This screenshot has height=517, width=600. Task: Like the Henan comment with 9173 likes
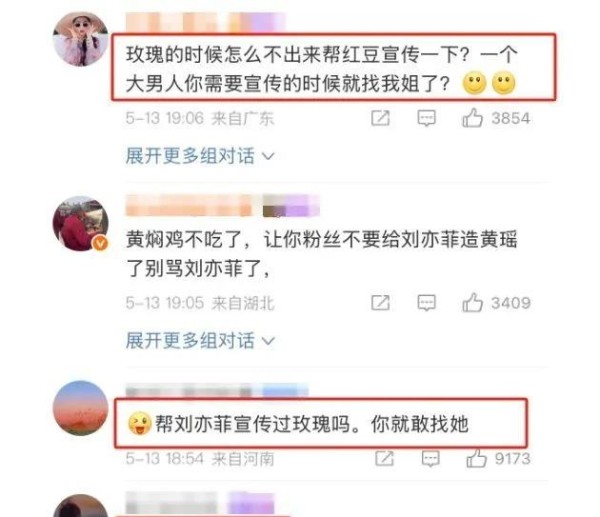[x=476, y=458]
